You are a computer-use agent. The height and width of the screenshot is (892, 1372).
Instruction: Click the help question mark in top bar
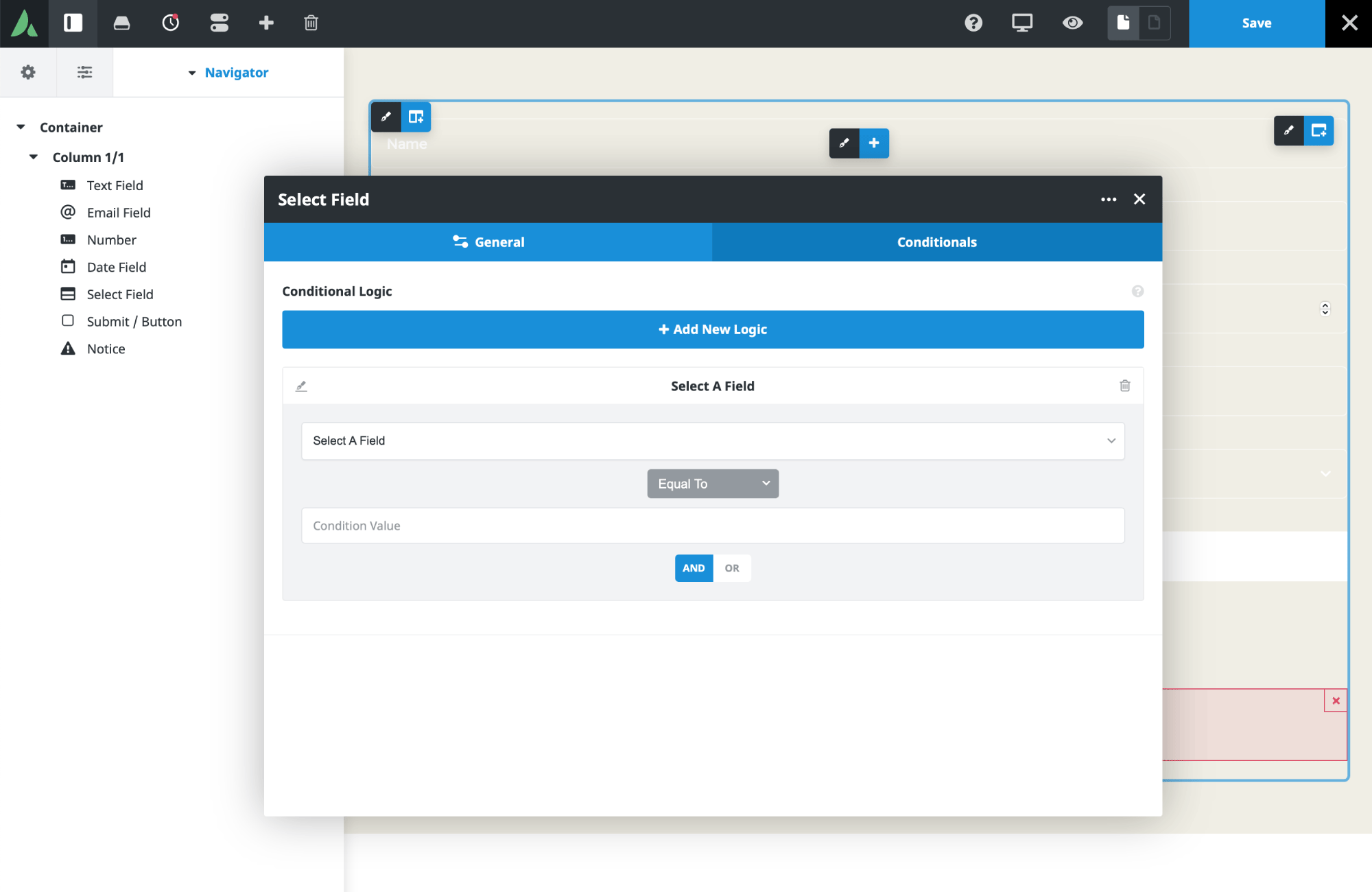(x=973, y=23)
